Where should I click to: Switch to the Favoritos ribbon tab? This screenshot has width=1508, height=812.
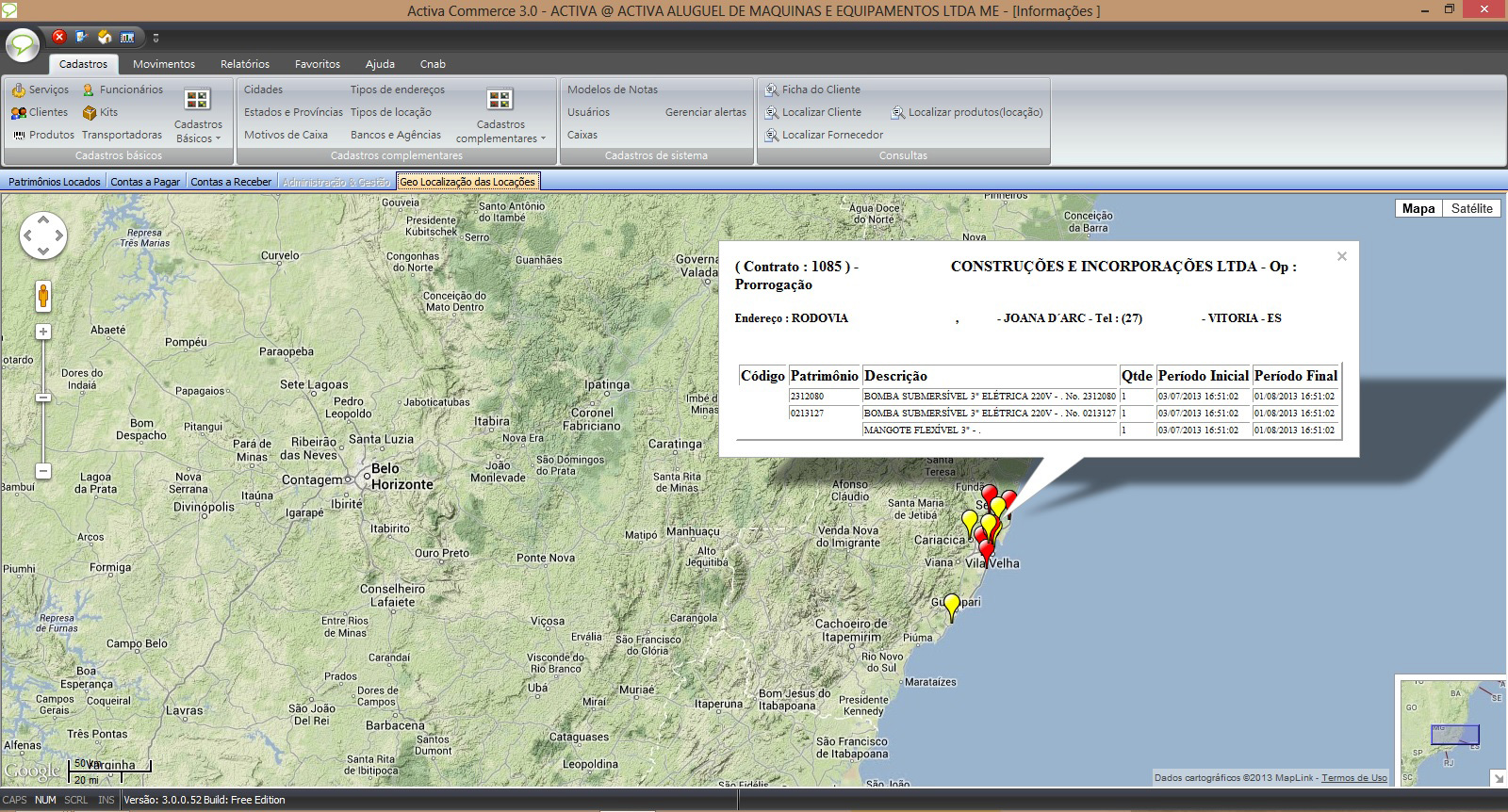click(x=318, y=64)
